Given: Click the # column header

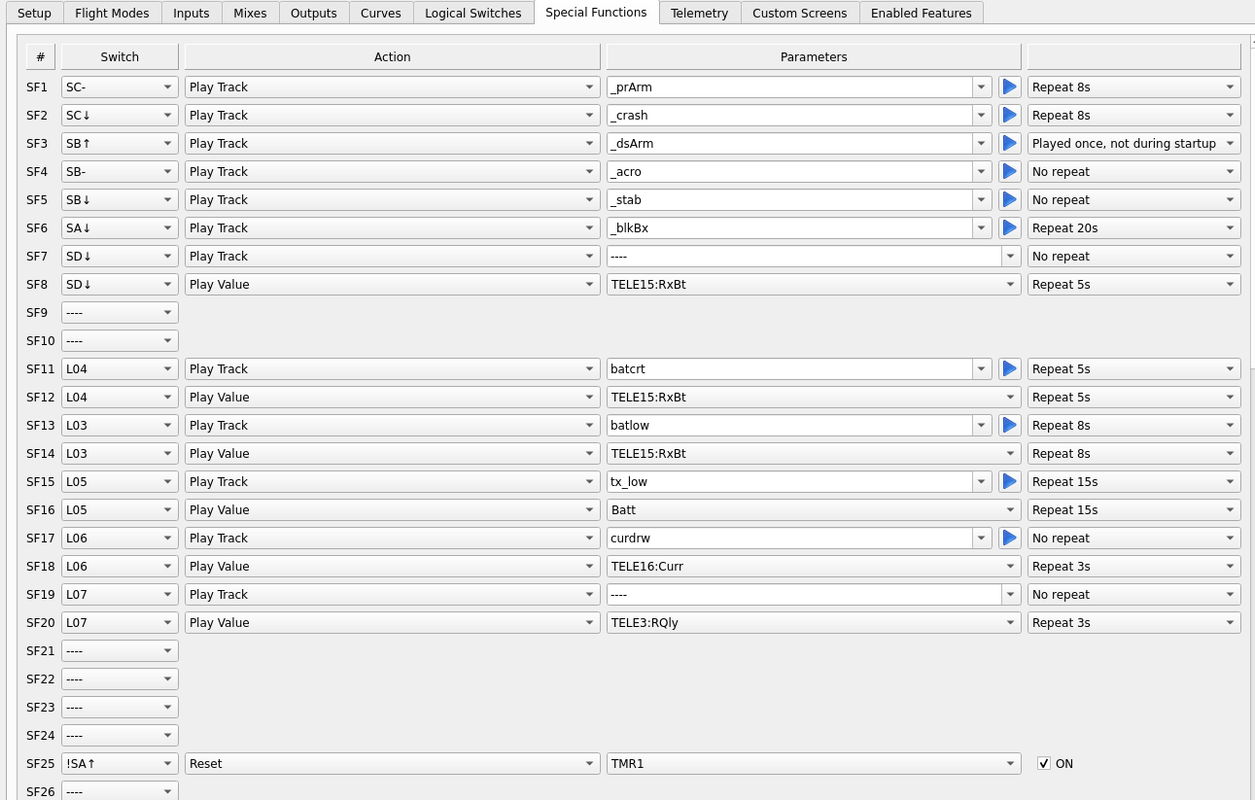Looking at the screenshot, I should [40, 57].
